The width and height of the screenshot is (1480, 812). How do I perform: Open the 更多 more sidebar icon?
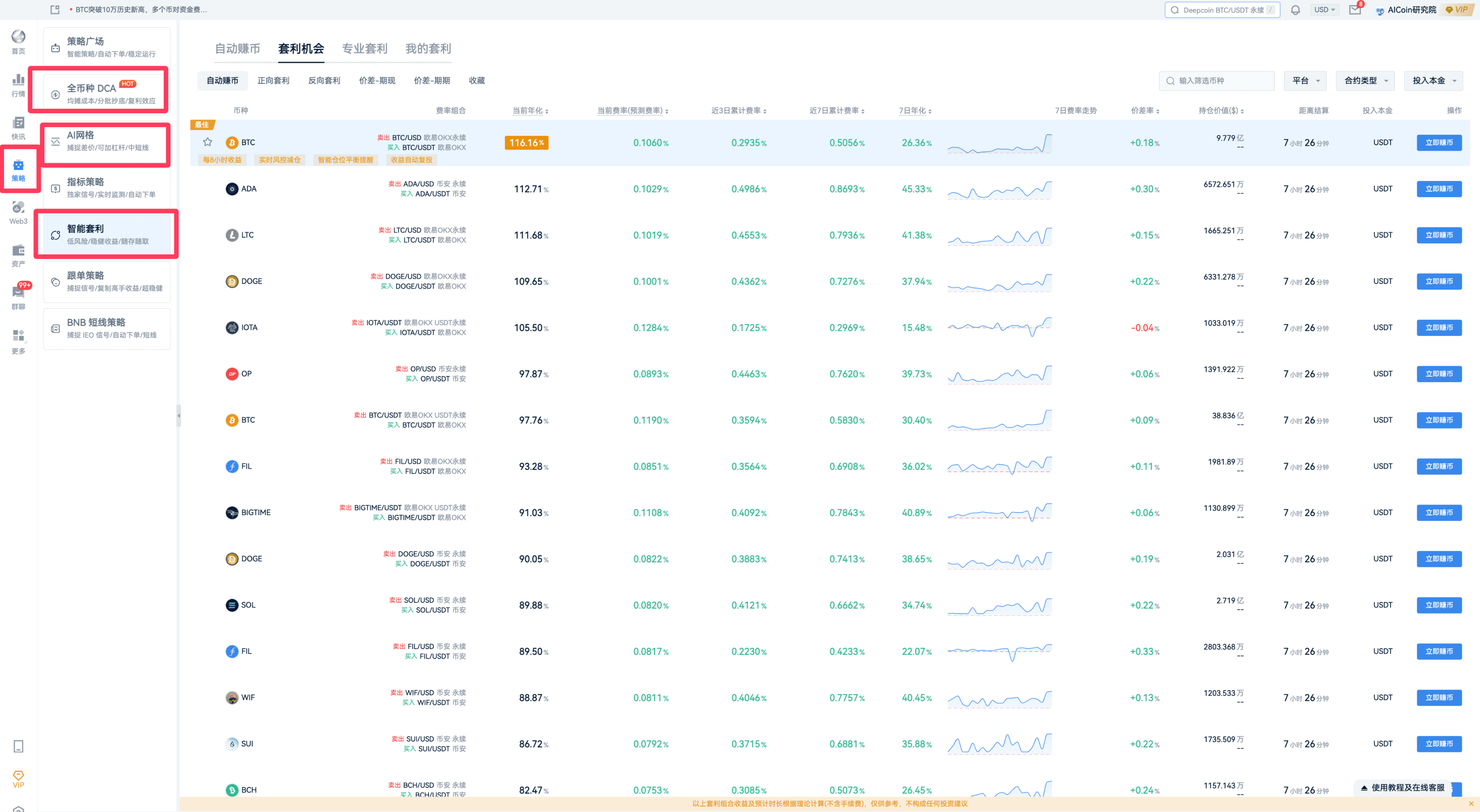pos(18,342)
